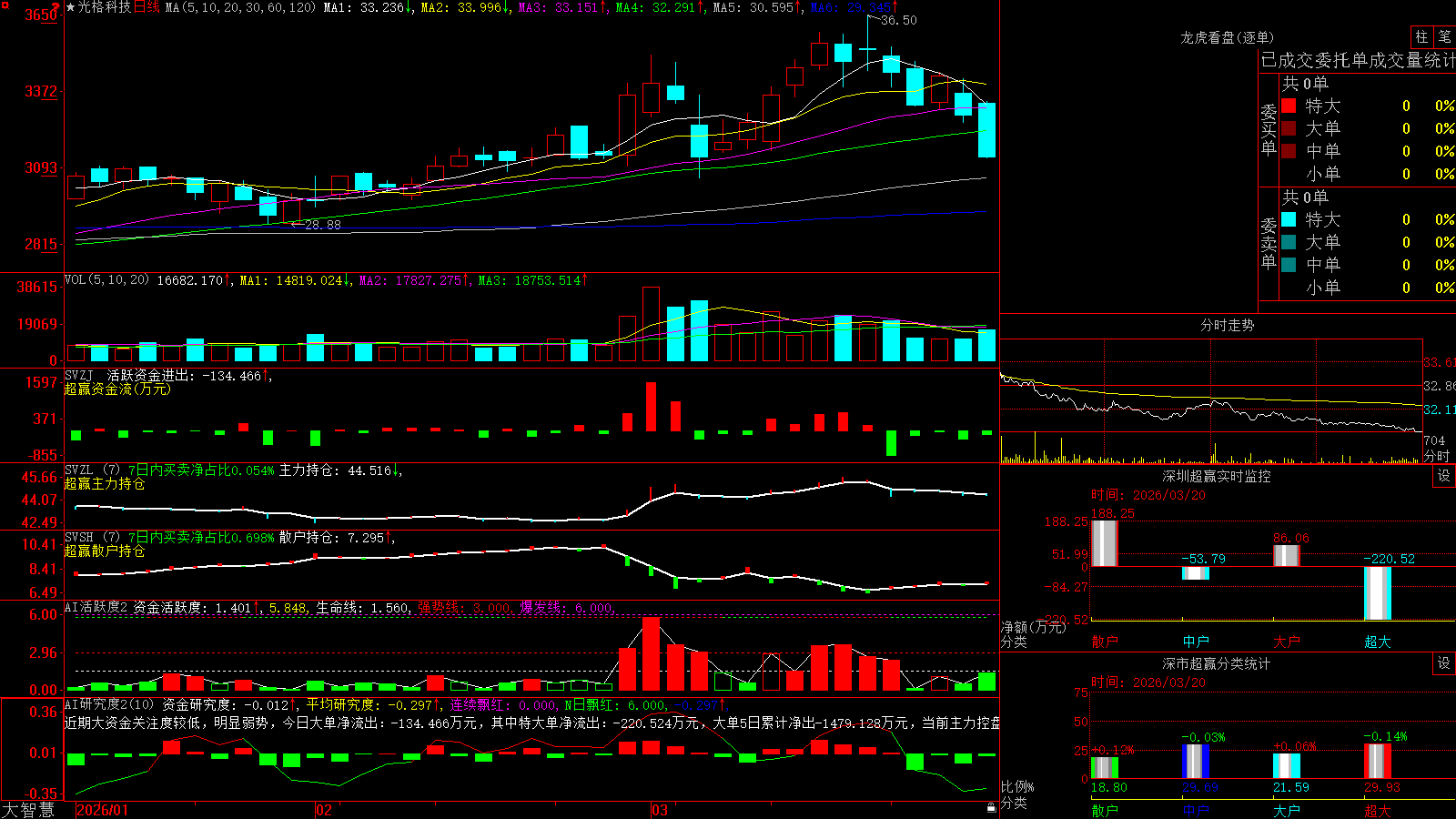Image resolution: width=1456 pixels, height=819 pixels.
Task: Click the small red square icon top-left
Action: 4,4
